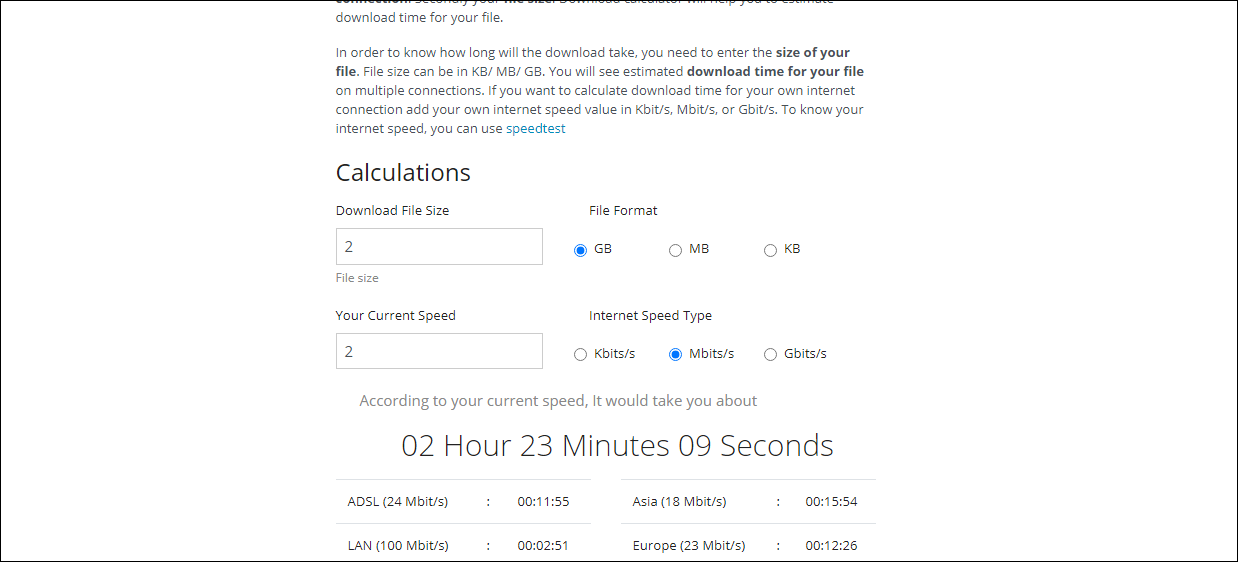
Task: Choose the Mbits/s speed type radio
Action: click(x=675, y=355)
